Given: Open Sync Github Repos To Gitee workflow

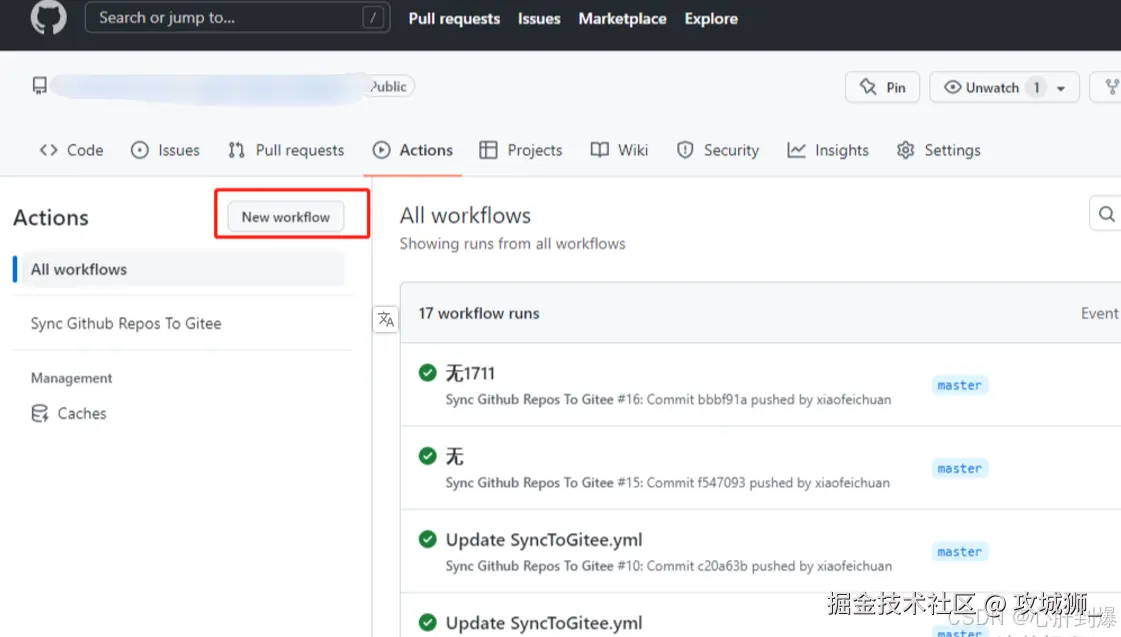Looking at the screenshot, I should click(x=126, y=323).
